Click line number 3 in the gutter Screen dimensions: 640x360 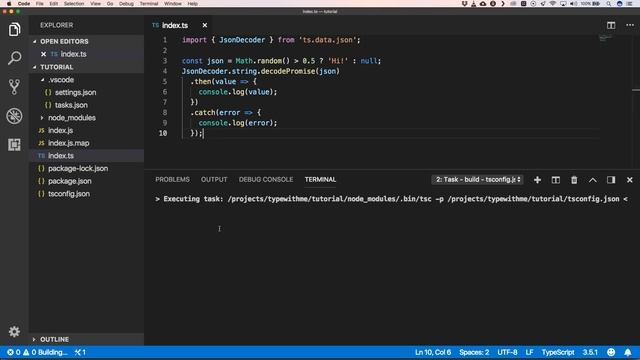165,61
